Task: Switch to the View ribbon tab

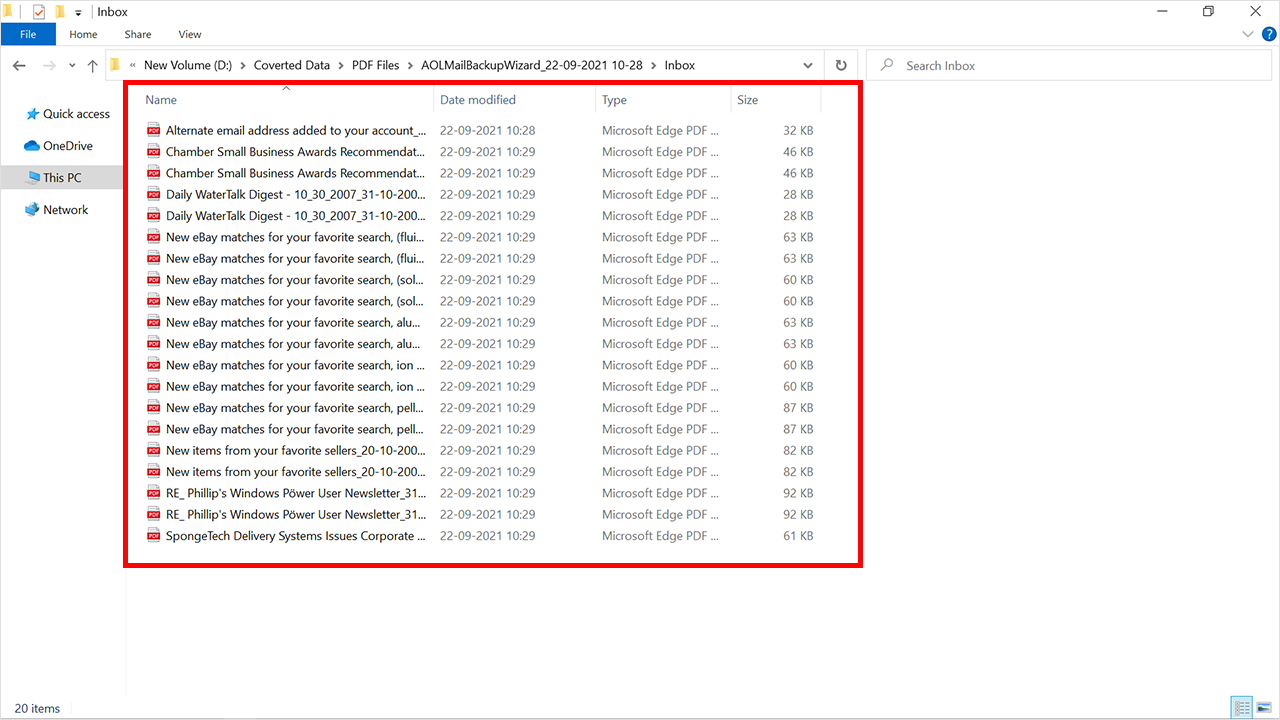Action: [189, 34]
